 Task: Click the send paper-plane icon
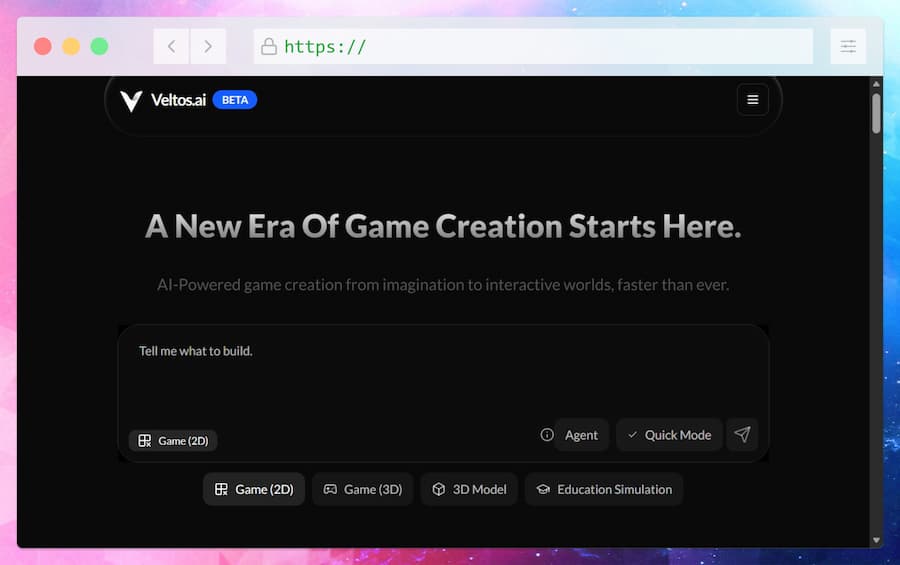click(742, 435)
